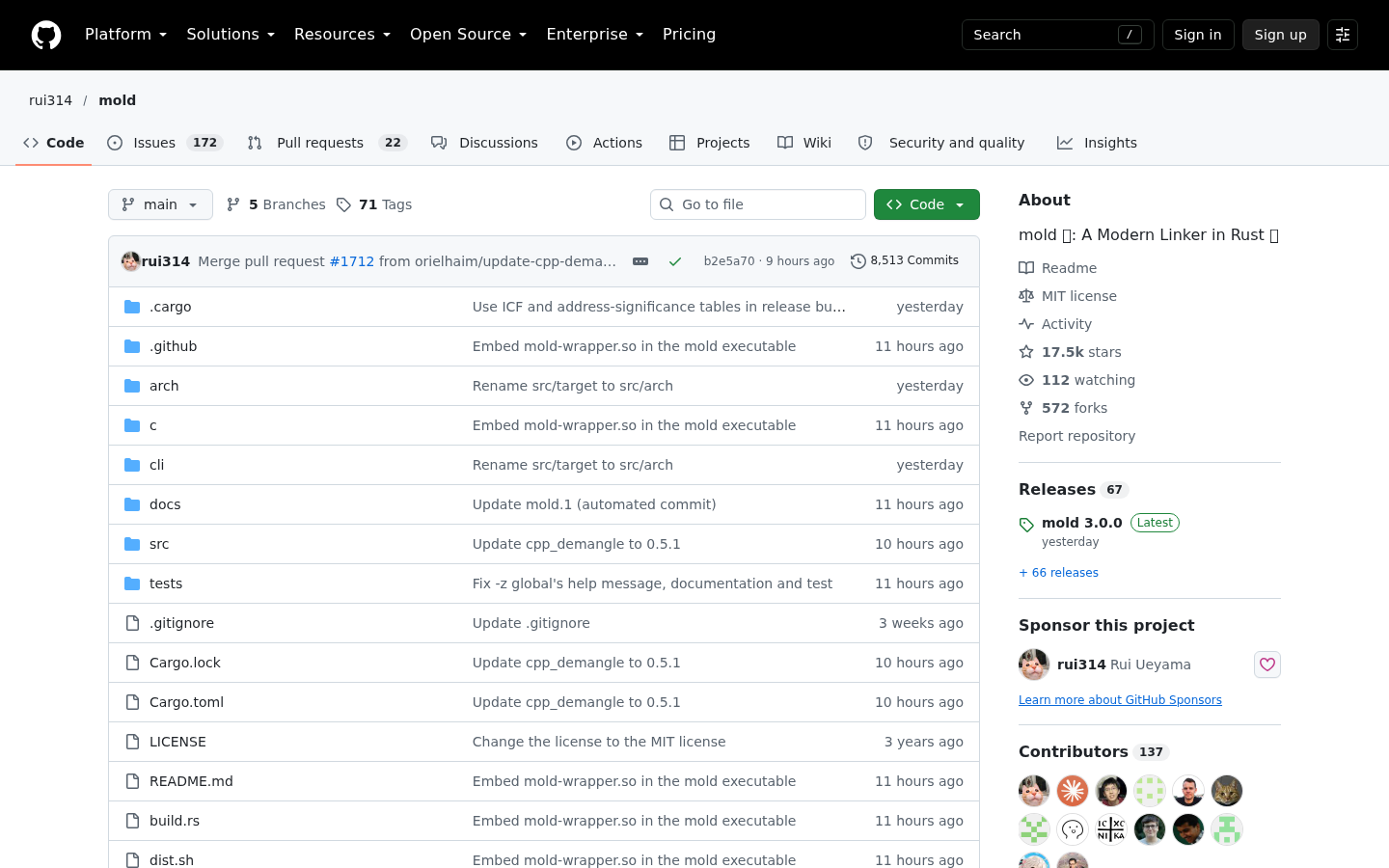This screenshot has width=1389, height=868.
Task: Click the sponsor heart icon button
Action: 1267,665
